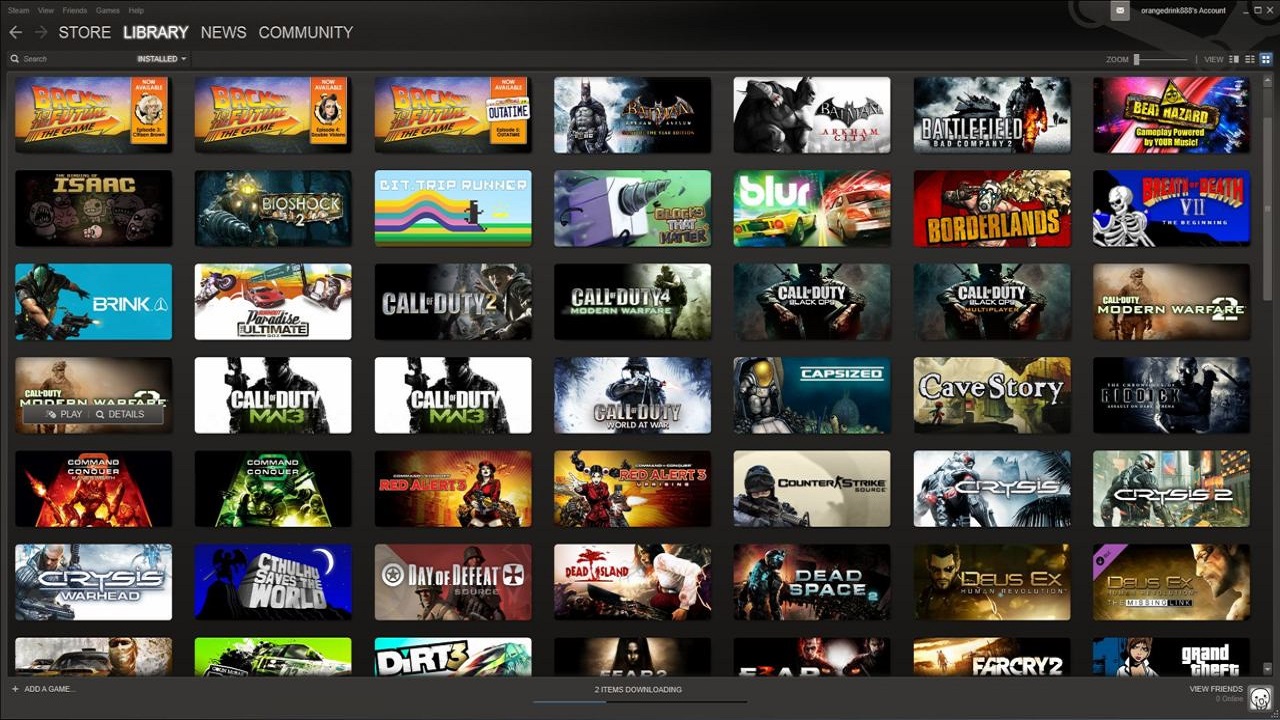Switch to small list view icon
1280x720 pixels.
click(x=1250, y=59)
